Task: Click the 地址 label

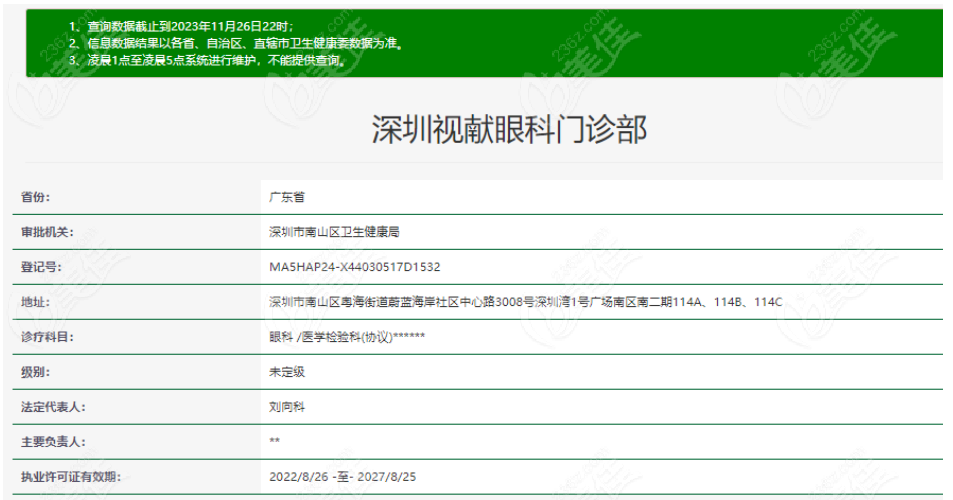Action: 35,302
